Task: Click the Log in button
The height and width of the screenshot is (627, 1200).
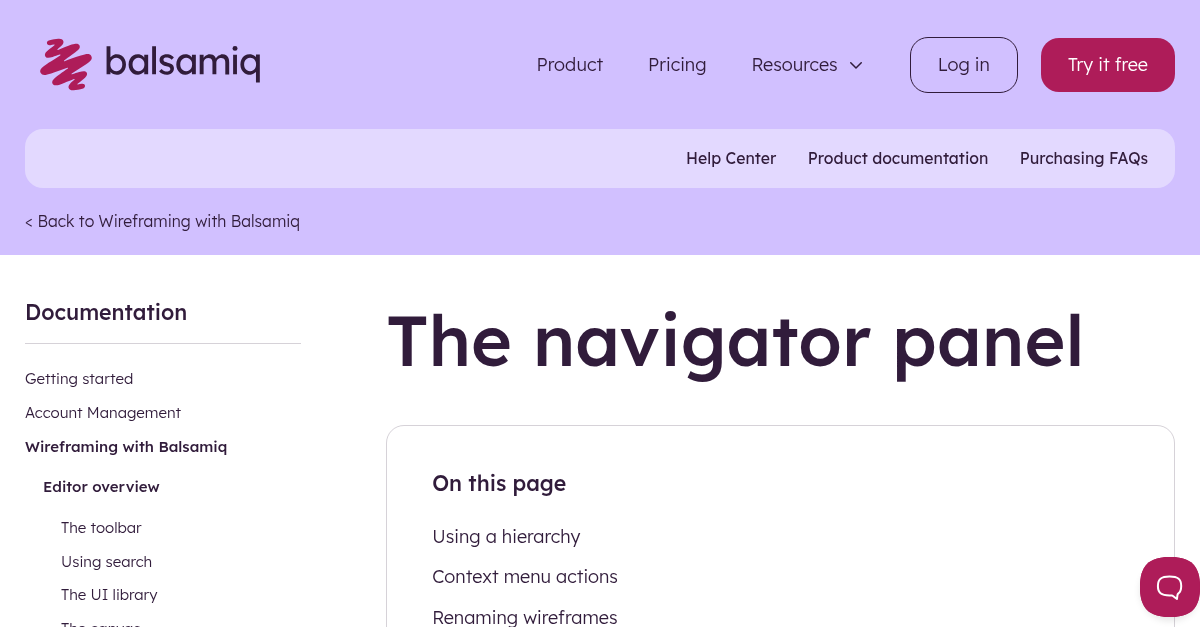Action: [x=963, y=64]
